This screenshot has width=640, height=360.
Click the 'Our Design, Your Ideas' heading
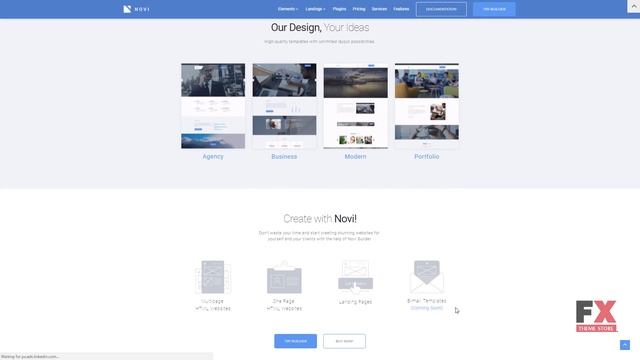pyautogui.click(x=320, y=27)
